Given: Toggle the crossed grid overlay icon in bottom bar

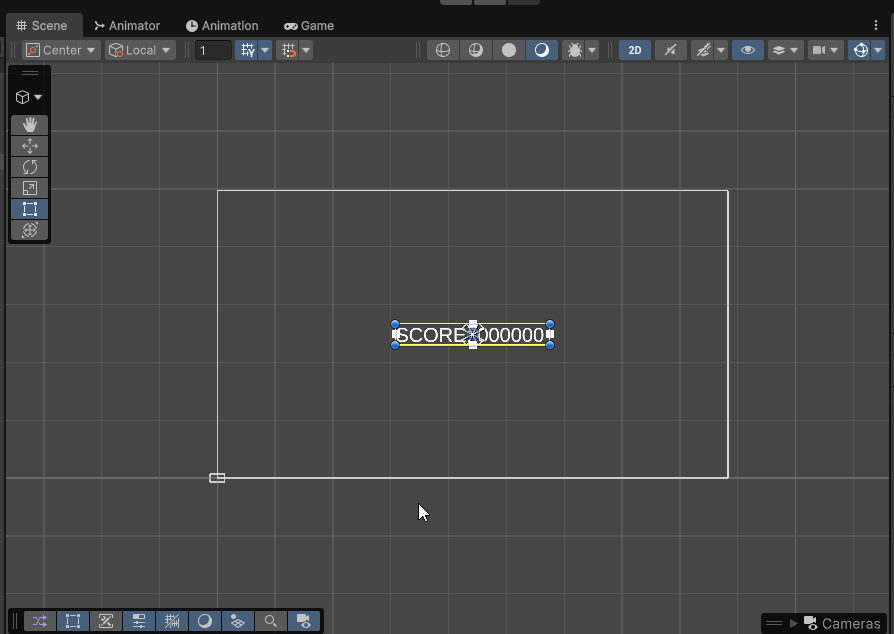Looking at the screenshot, I should click(x=172, y=621).
